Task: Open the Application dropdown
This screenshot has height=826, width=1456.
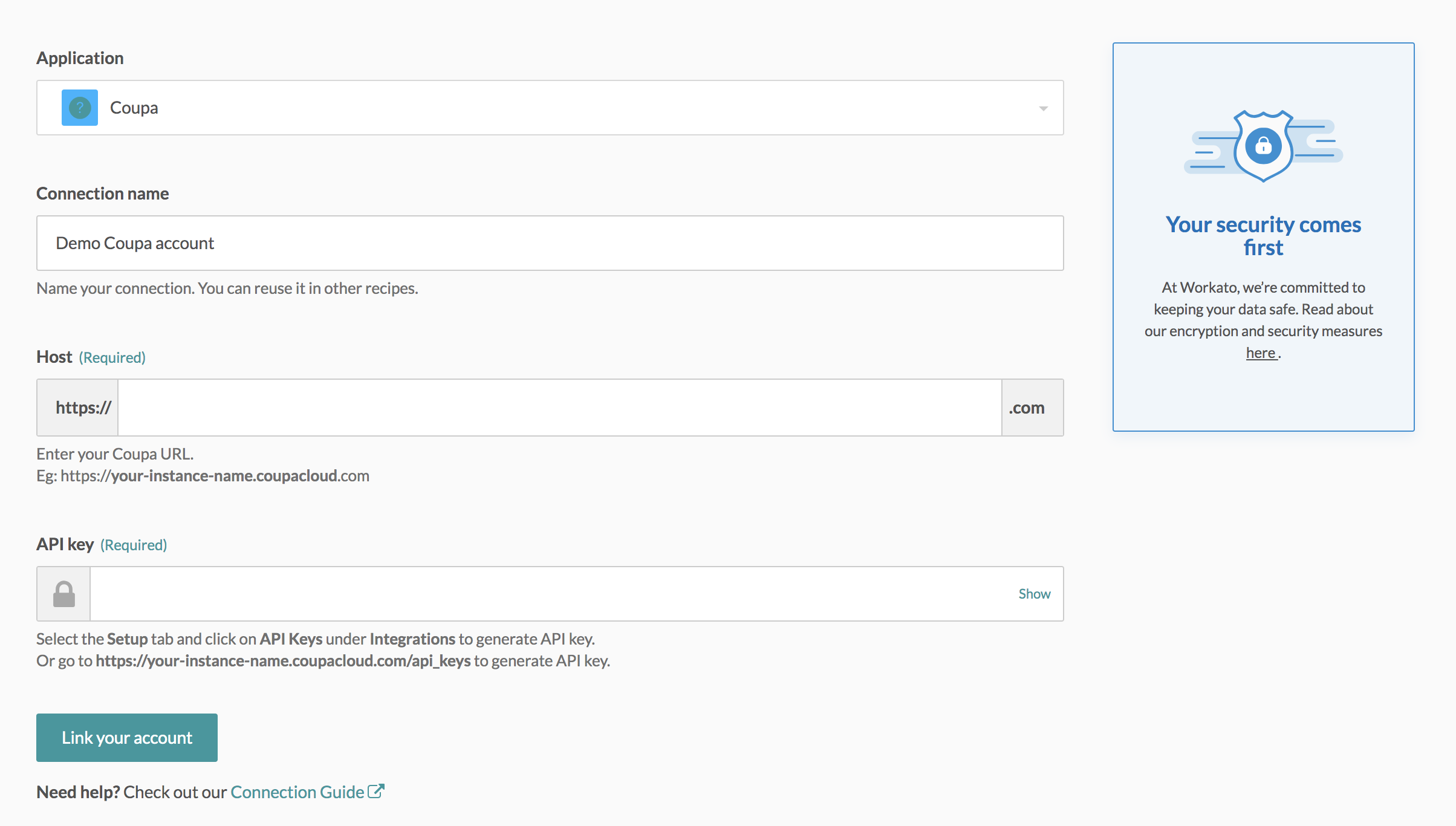Action: click(544, 107)
